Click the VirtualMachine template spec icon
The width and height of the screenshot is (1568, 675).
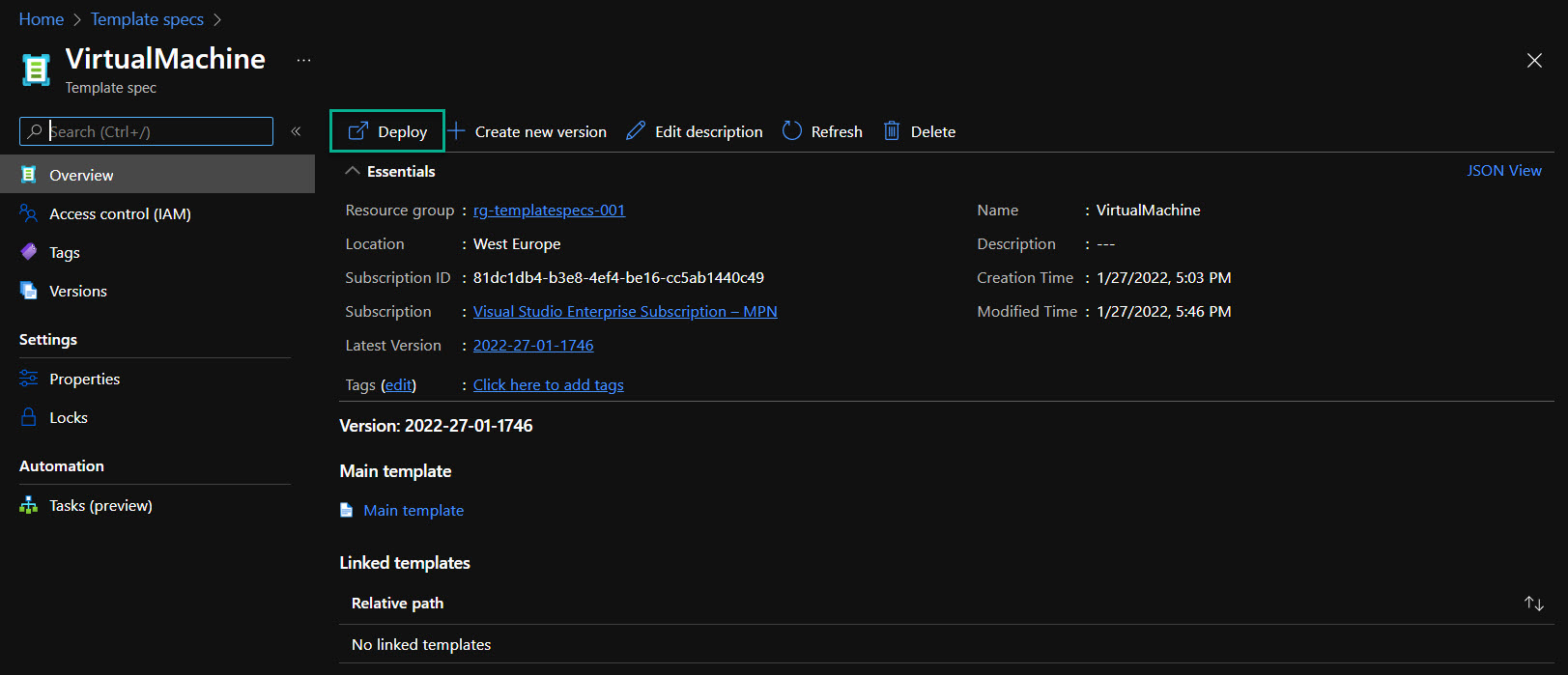[36, 70]
